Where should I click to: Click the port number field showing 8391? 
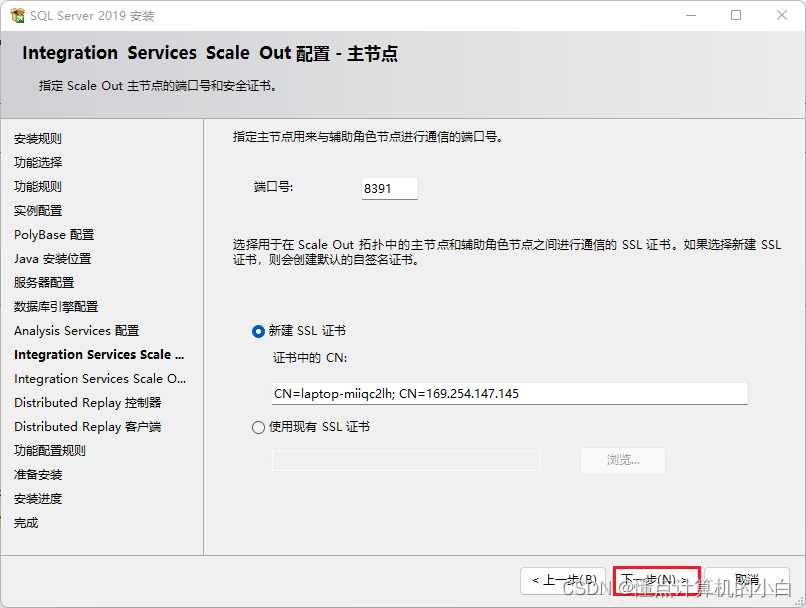pyautogui.click(x=390, y=189)
